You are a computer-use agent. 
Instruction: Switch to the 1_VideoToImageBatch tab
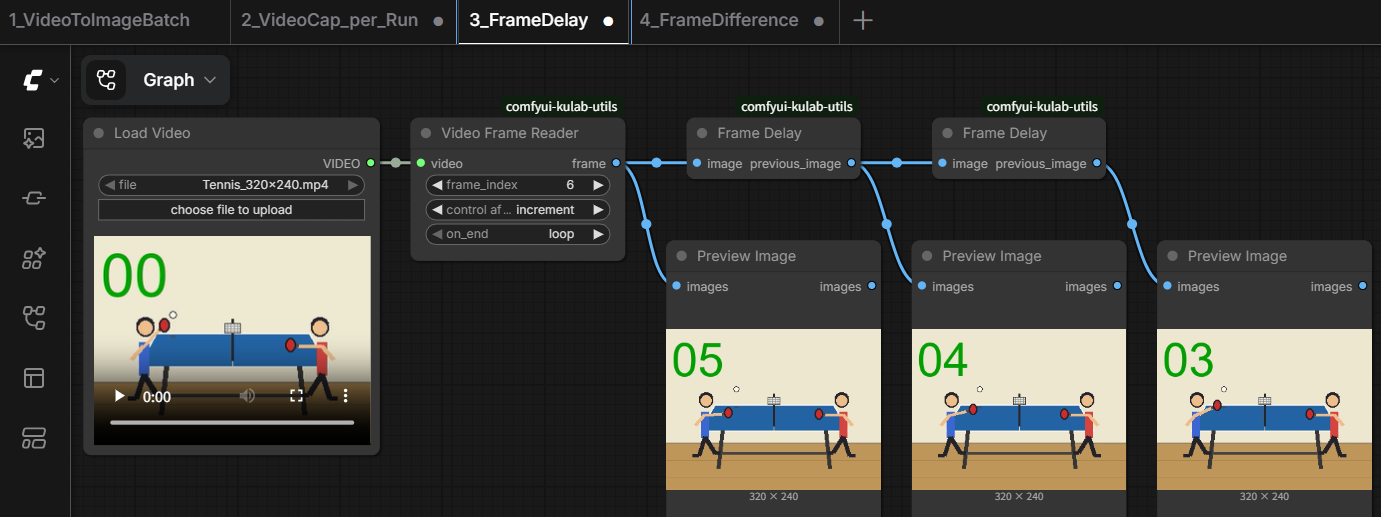[x=99, y=20]
